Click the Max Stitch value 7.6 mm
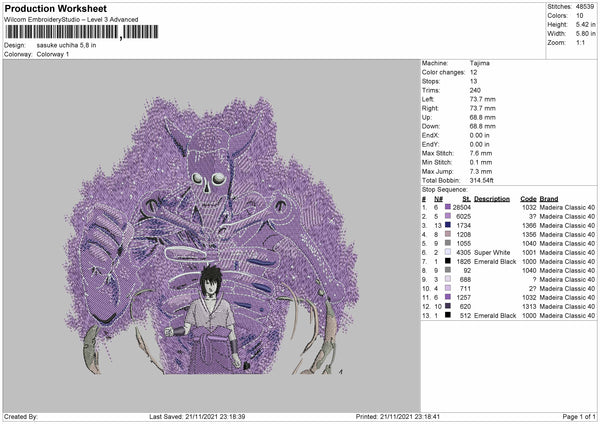 pyautogui.click(x=481, y=153)
